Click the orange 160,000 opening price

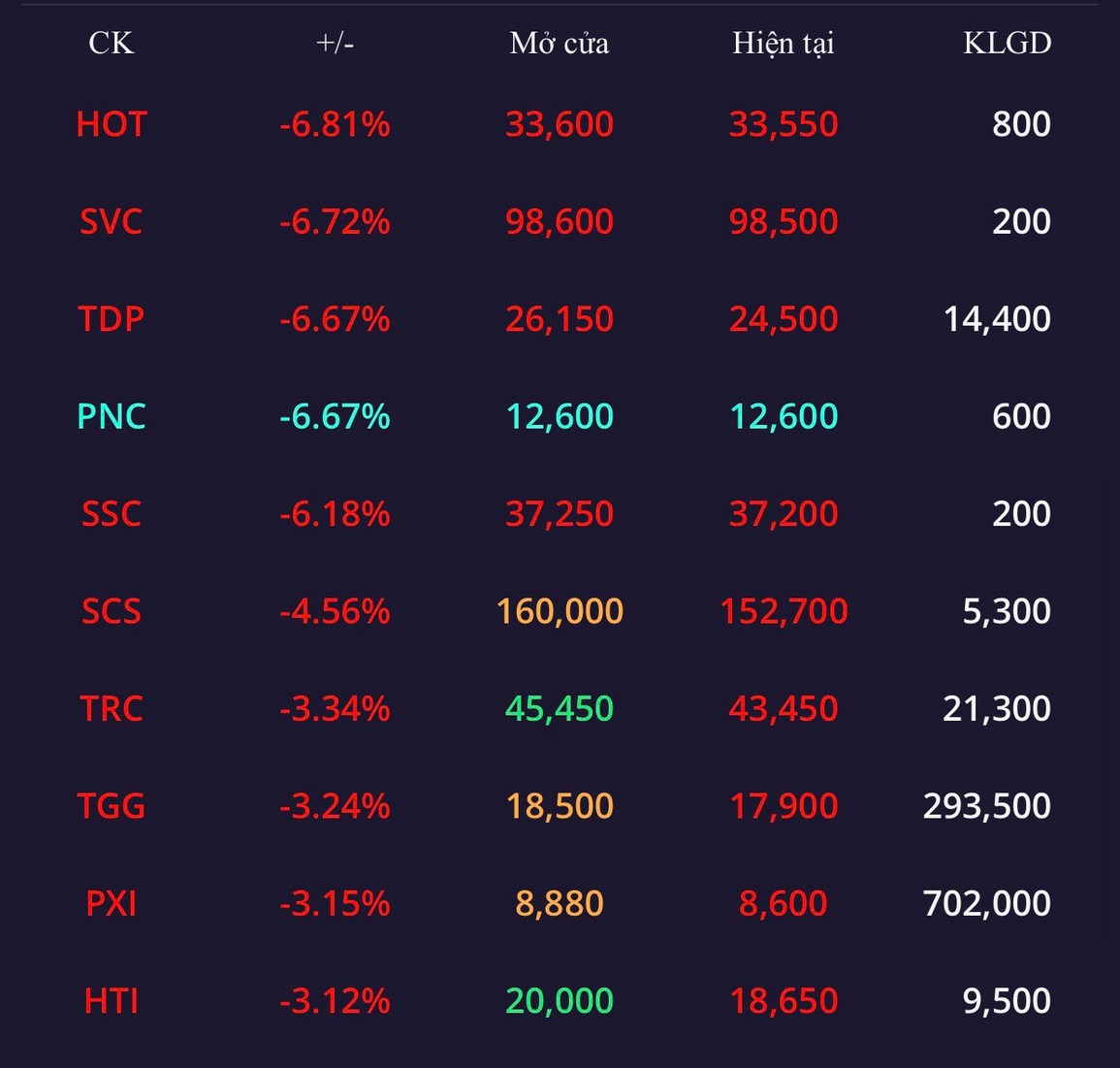pyautogui.click(x=560, y=611)
